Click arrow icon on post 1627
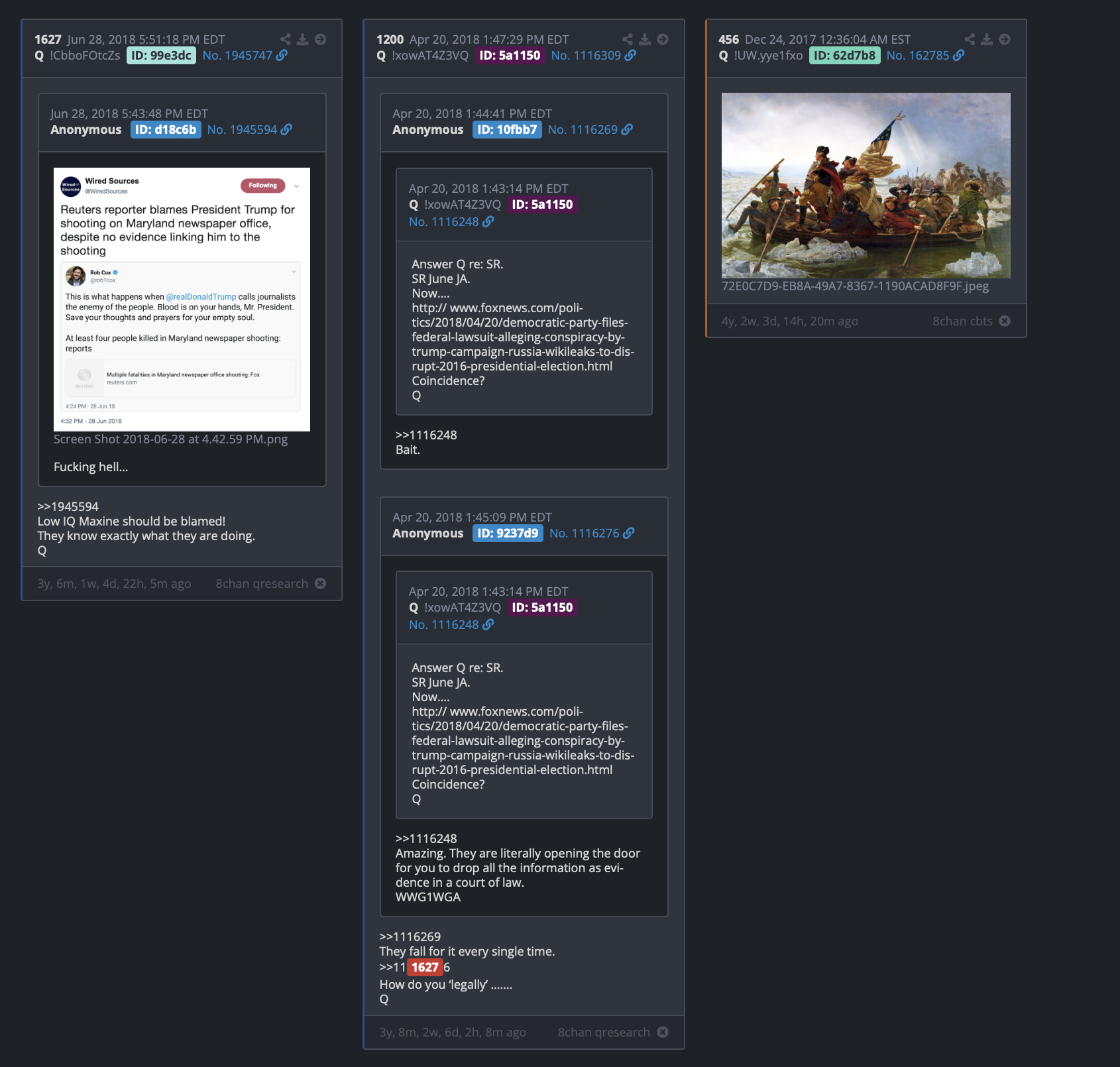Viewport: 1120px width, 1067px height. pyautogui.click(x=320, y=39)
